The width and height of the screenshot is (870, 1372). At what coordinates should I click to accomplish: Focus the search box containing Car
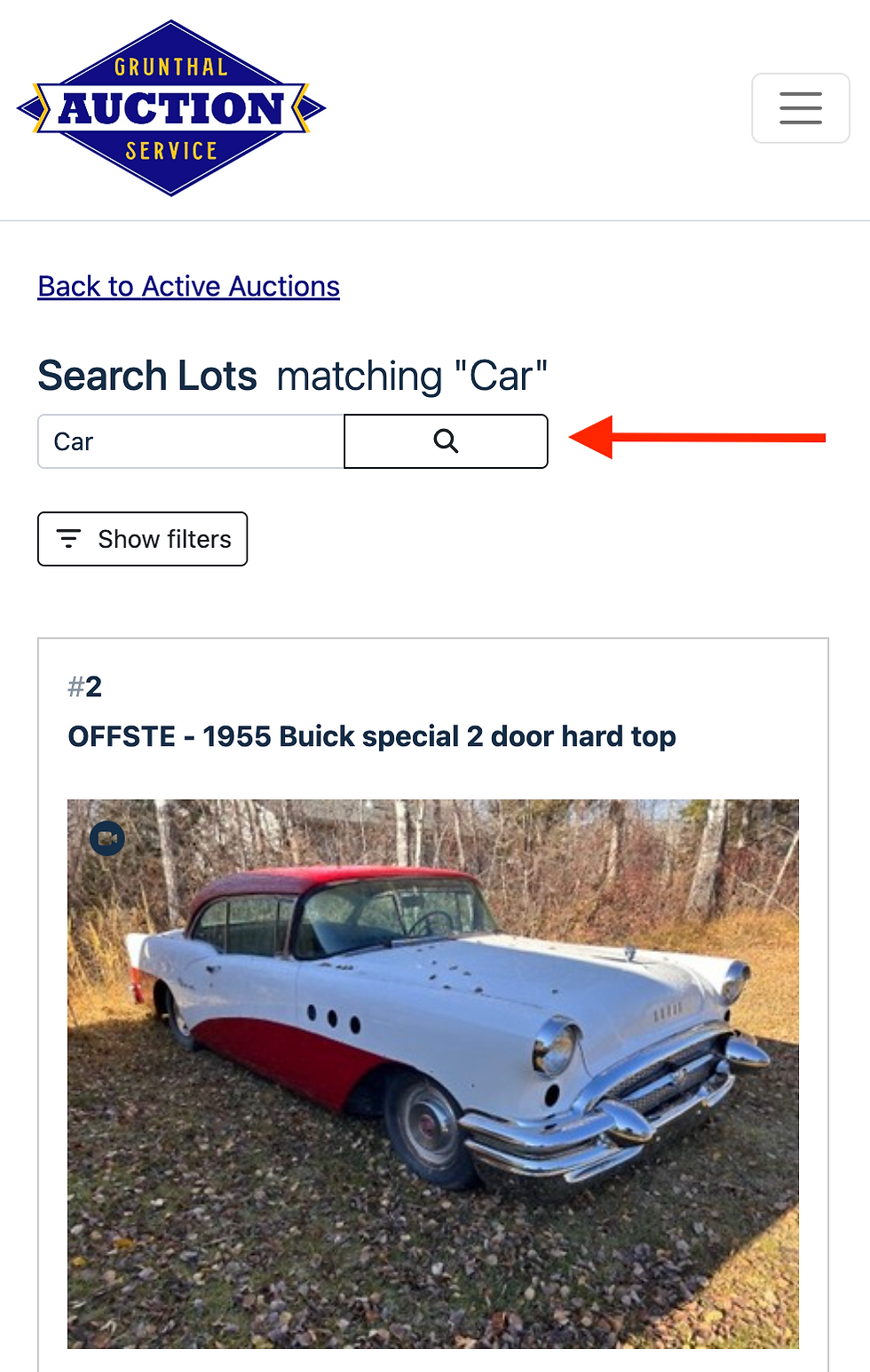(x=191, y=441)
